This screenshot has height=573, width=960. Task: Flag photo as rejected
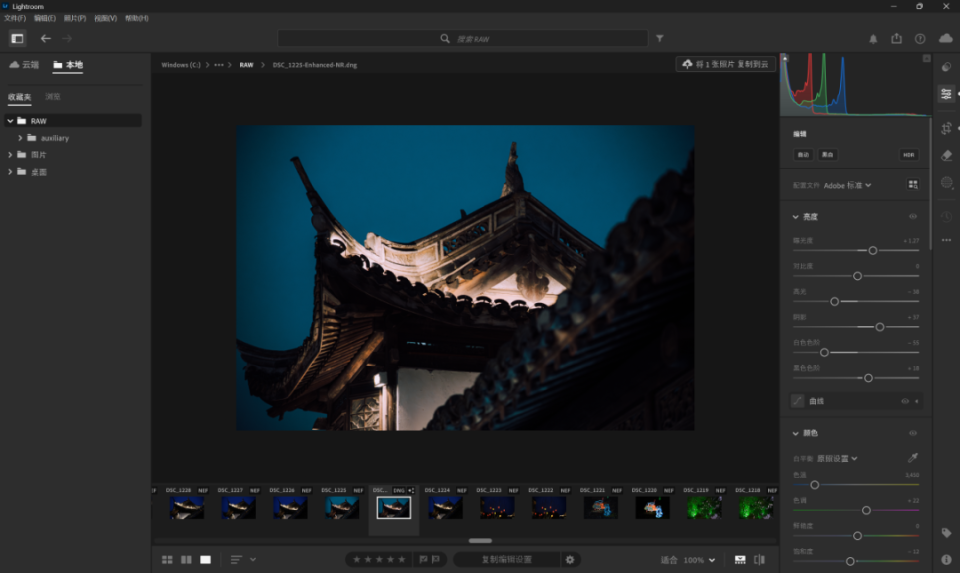tap(435, 559)
